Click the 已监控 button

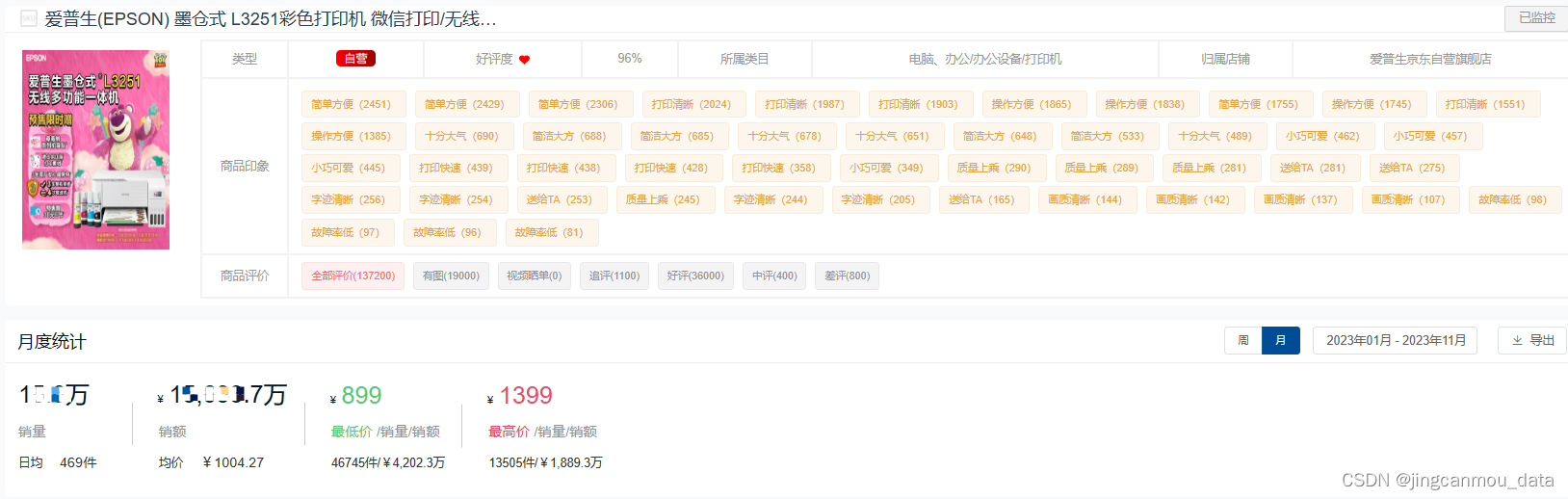click(1536, 17)
